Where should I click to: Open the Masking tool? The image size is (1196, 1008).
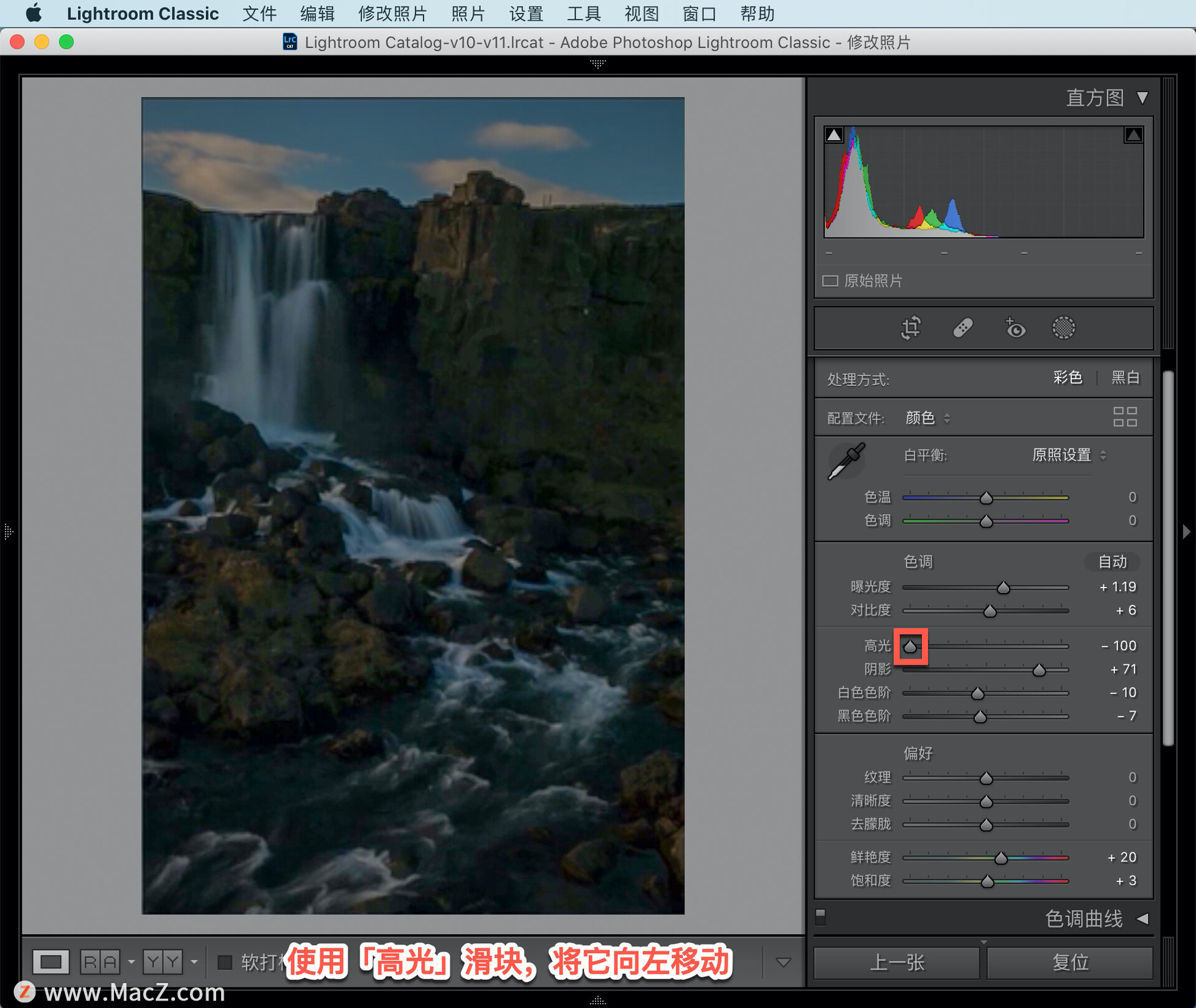1063,328
